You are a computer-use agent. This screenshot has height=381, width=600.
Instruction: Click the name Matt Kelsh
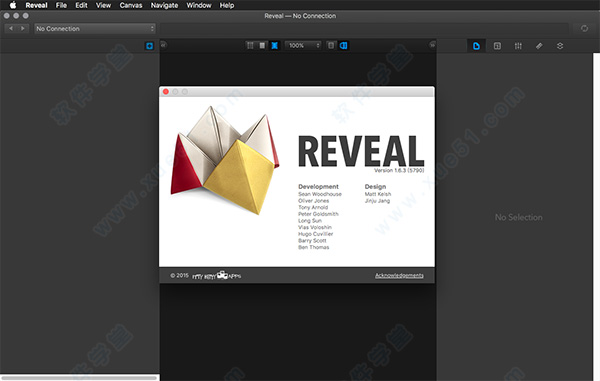point(378,194)
